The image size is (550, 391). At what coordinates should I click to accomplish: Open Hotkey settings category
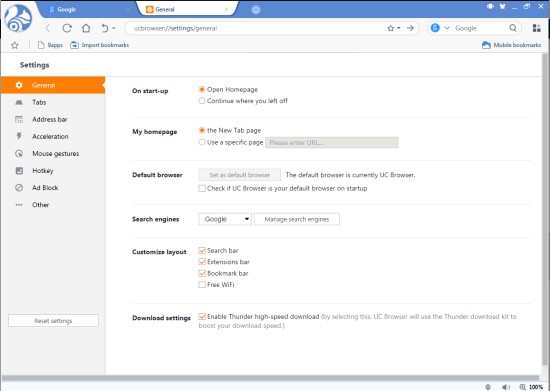coord(53,171)
